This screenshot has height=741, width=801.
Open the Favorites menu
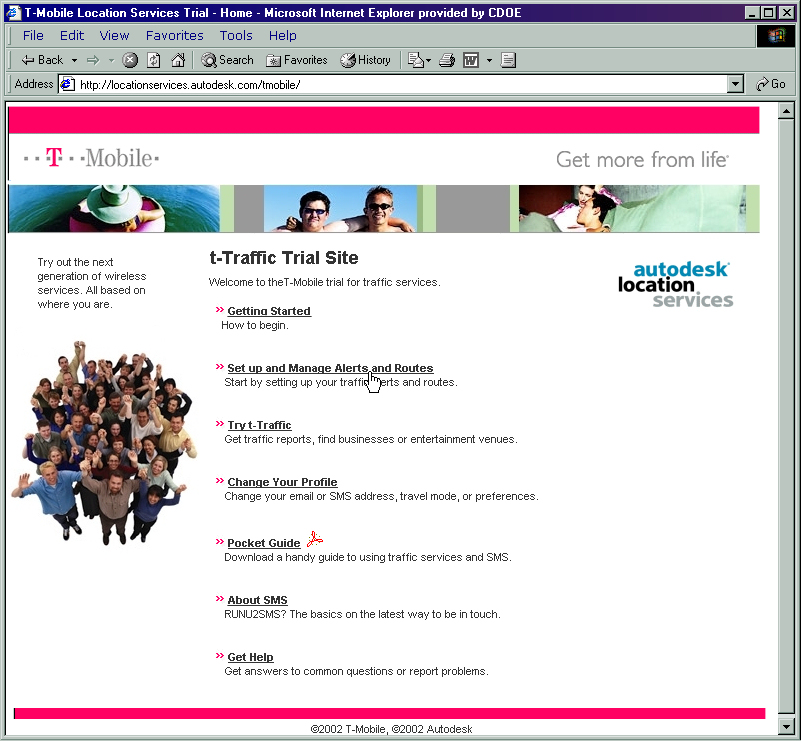coord(174,35)
